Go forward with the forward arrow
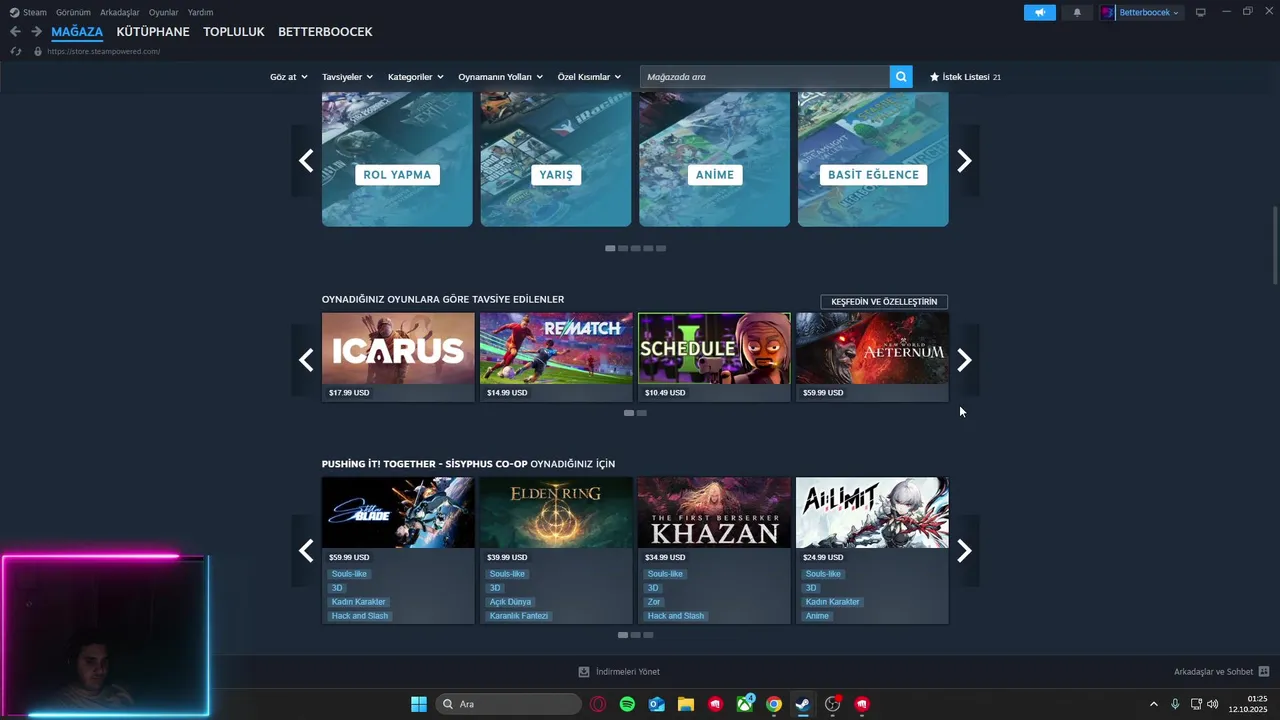This screenshot has height=720, width=1280. (x=36, y=31)
